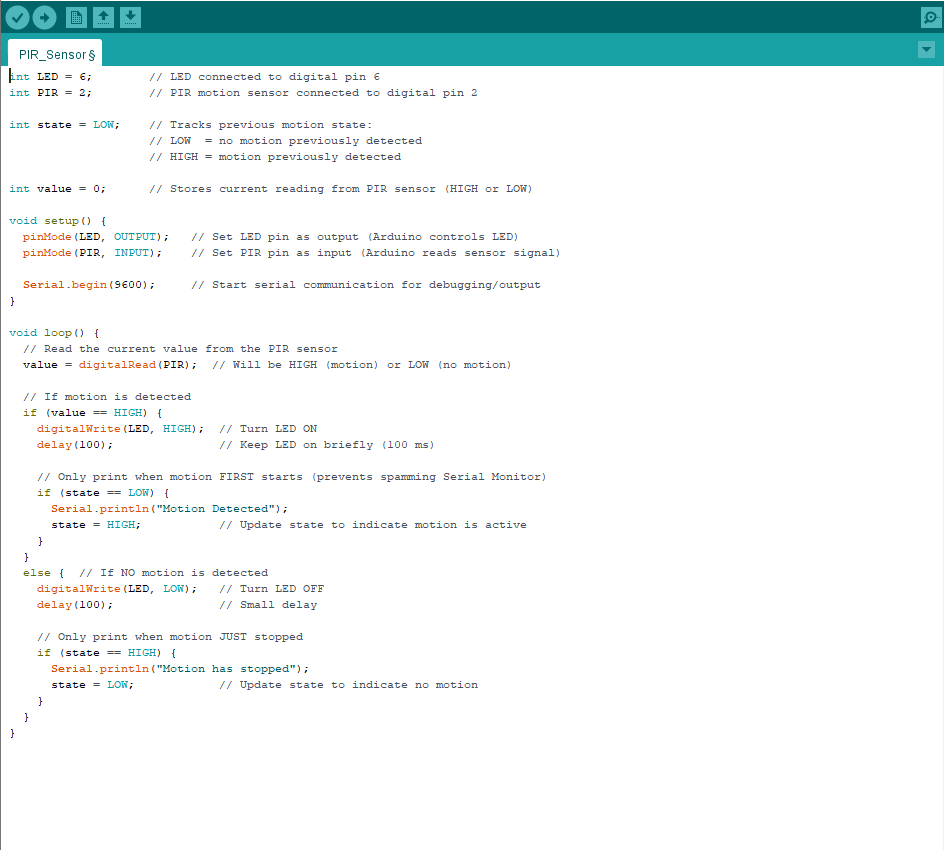Upload the sketch with the arrow button
944x850 pixels.
[x=45, y=17]
